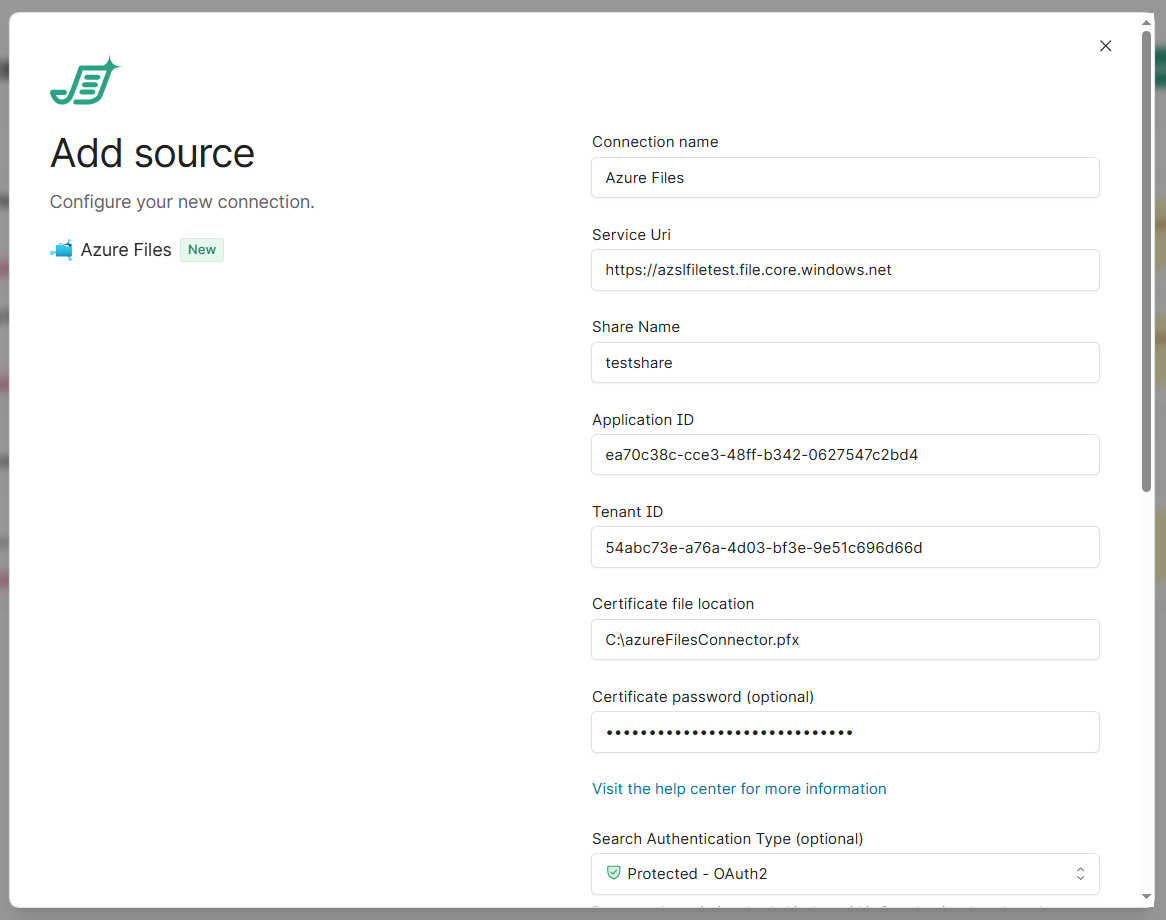Click the dialog's vertical scrollbar thumb
This screenshot has height=920, width=1166.
coord(1146,260)
